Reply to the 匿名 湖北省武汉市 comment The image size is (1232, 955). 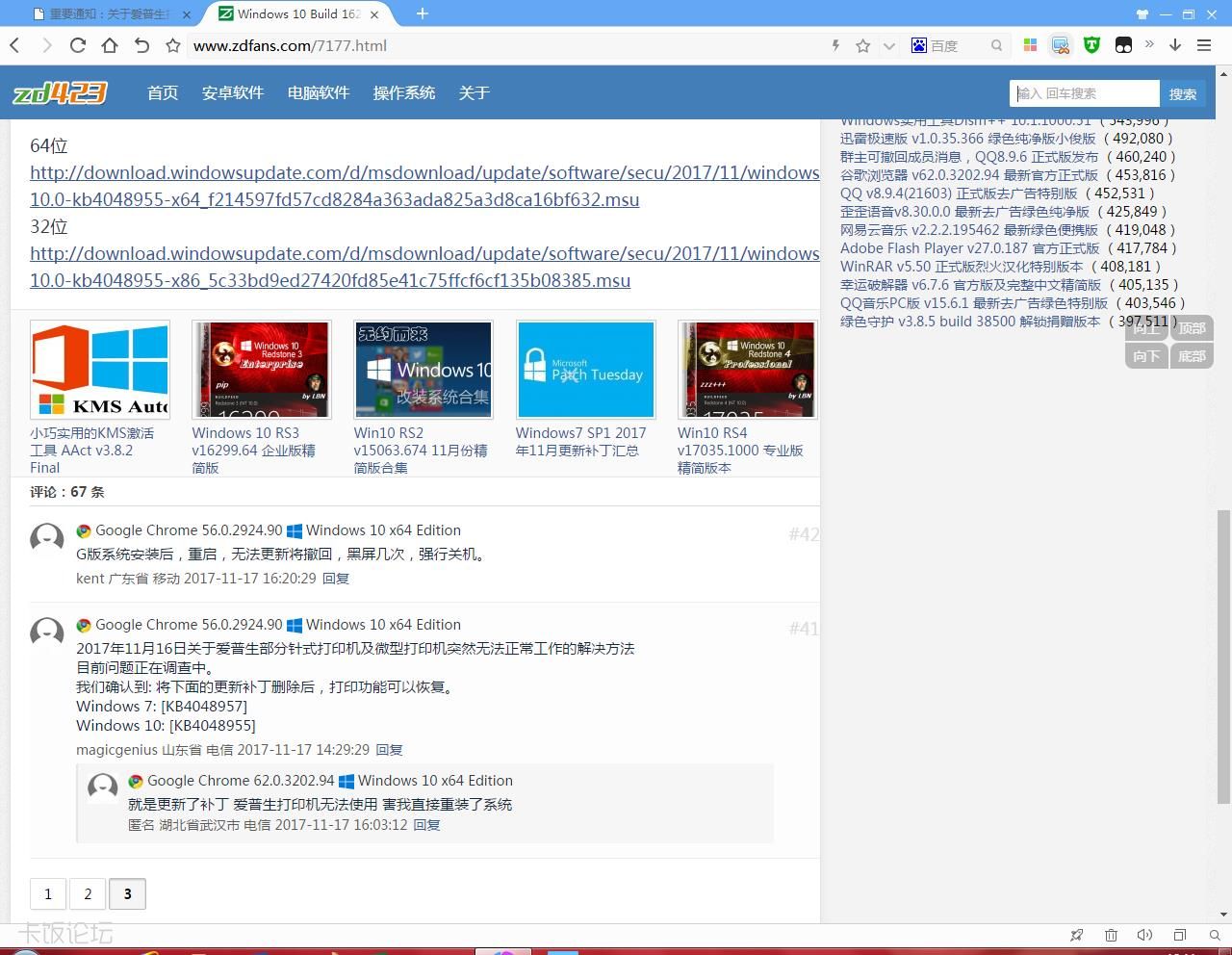click(426, 825)
